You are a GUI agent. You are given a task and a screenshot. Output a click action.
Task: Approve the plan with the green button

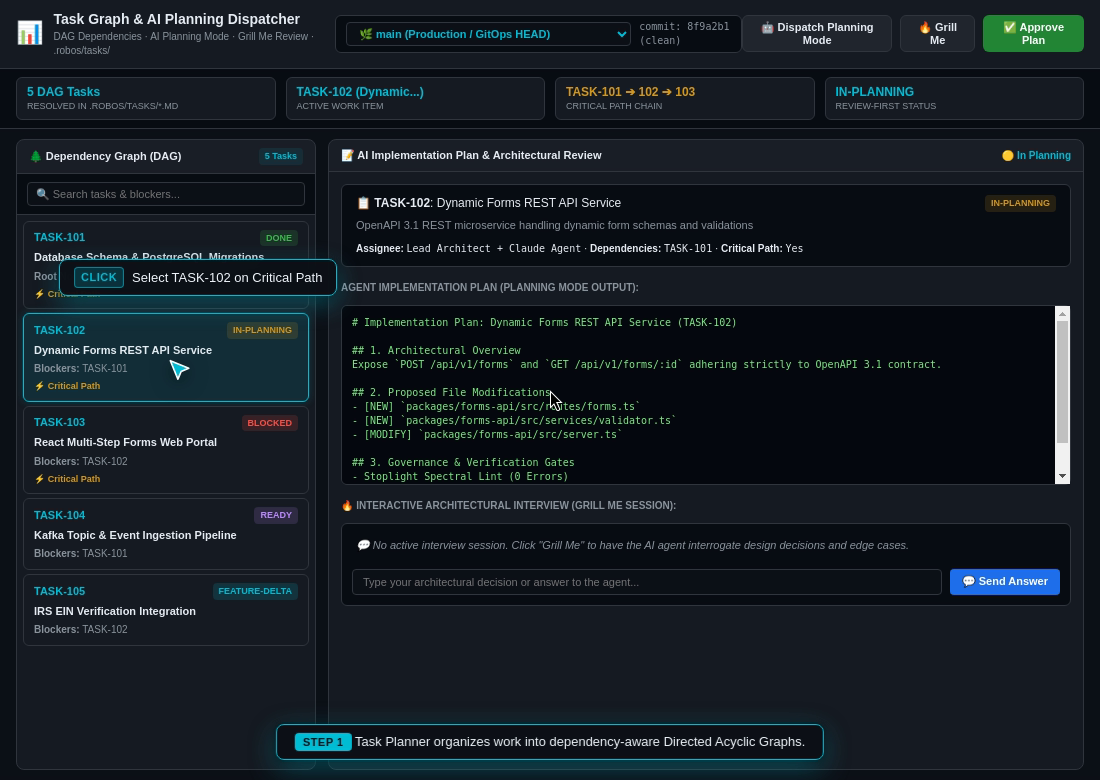click(x=1033, y=34)
